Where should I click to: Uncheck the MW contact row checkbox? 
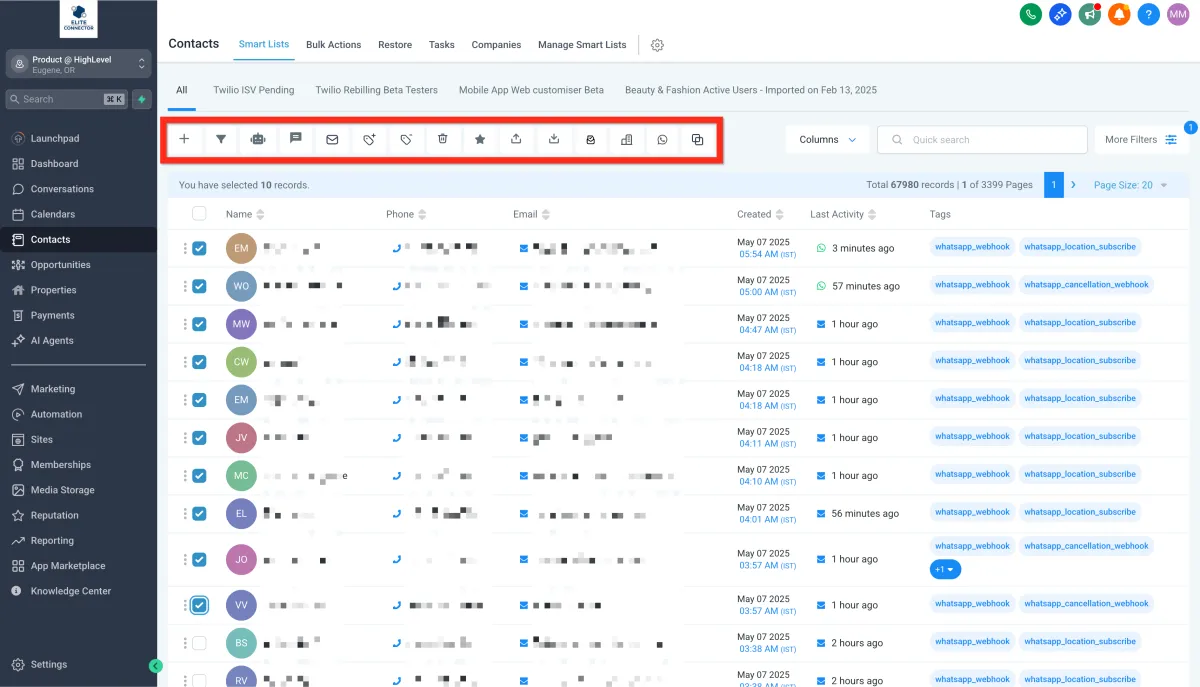pyautogui.click(x=199, y=324)
